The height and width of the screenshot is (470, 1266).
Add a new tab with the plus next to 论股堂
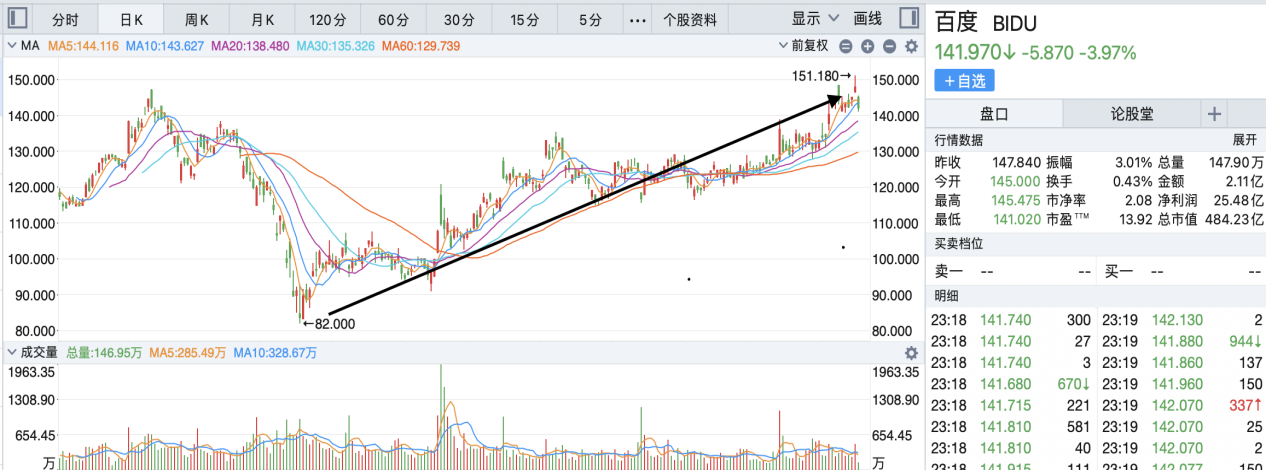point(1214,113)
